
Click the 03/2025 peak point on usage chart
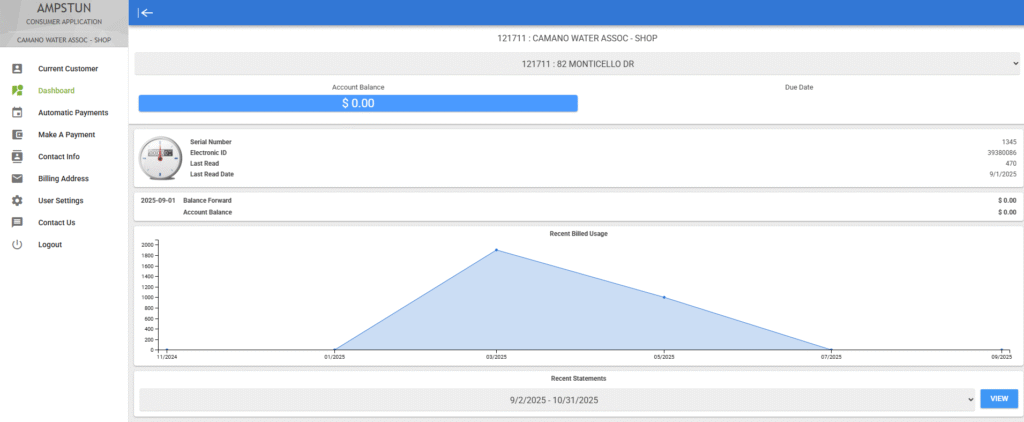497,250
